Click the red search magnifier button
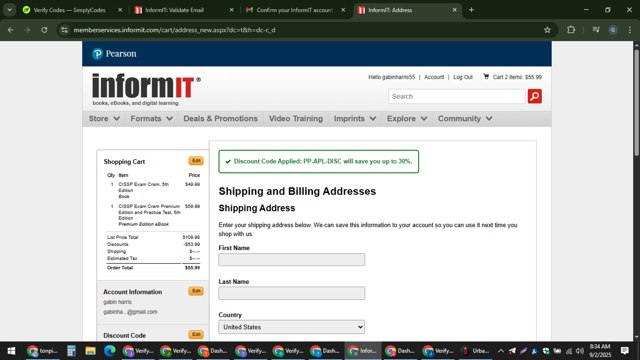 coord(534,96)
